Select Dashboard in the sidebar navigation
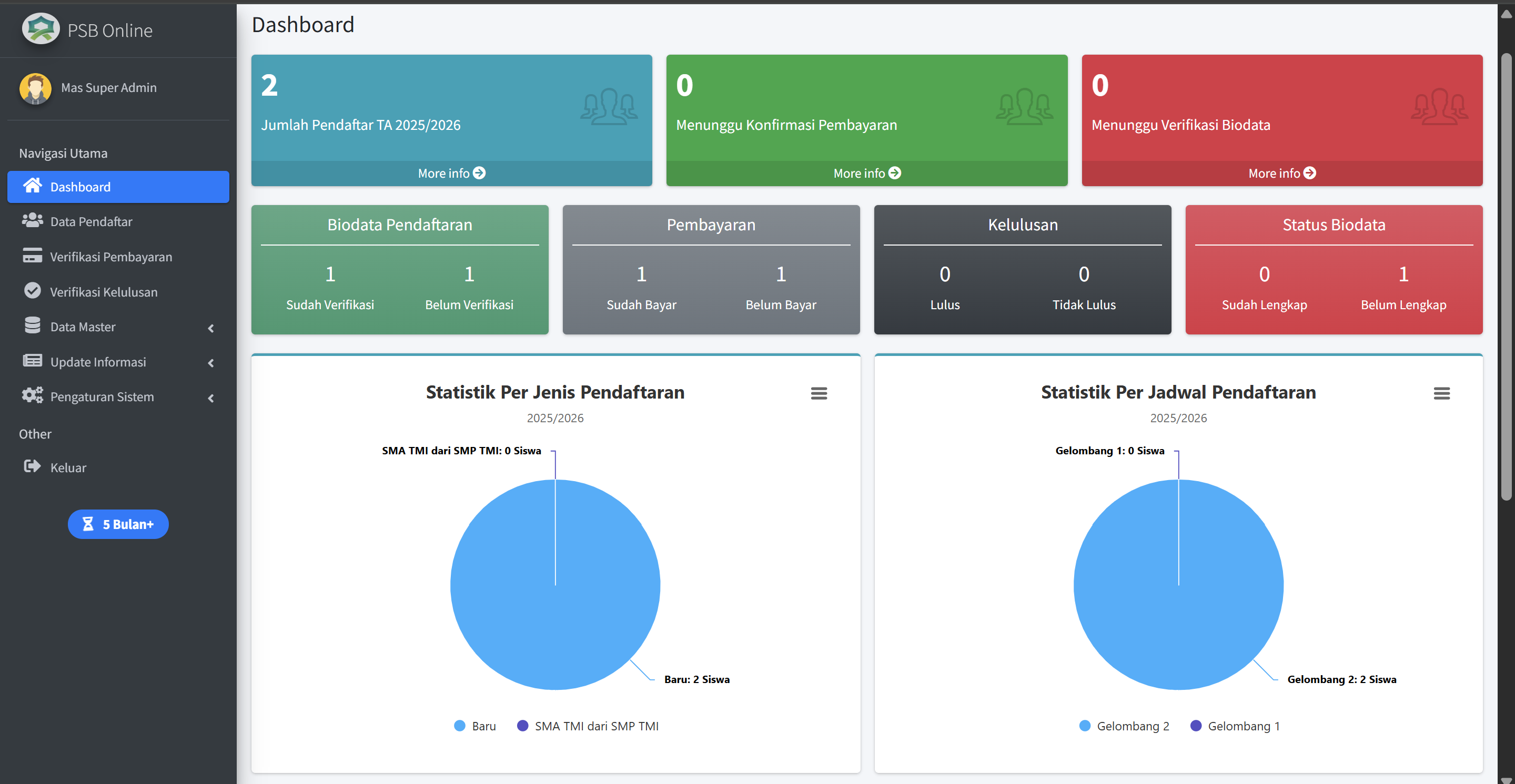1515x784 pixels. pos(80,186)
